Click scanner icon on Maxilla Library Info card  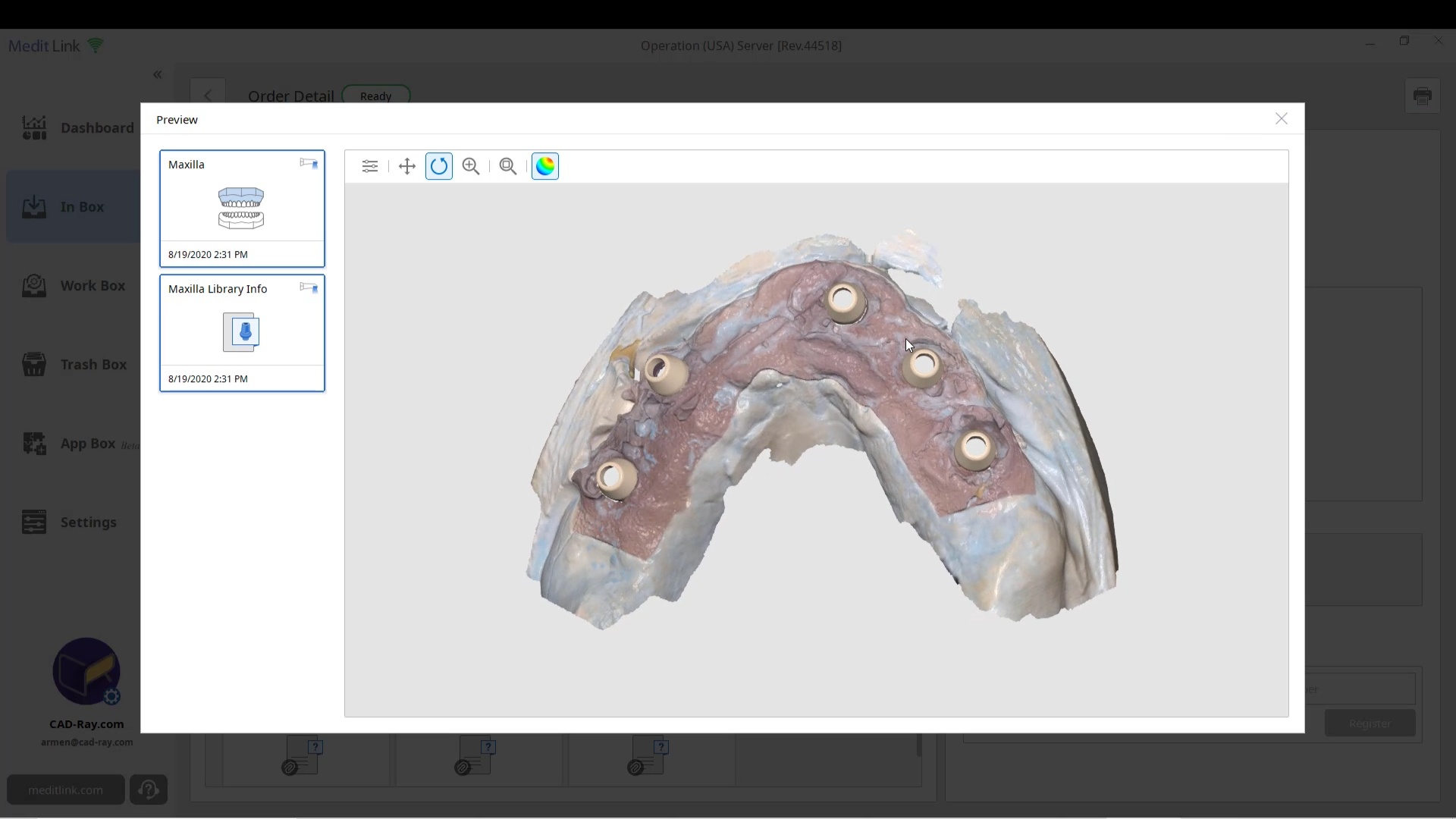coord(309,288)
